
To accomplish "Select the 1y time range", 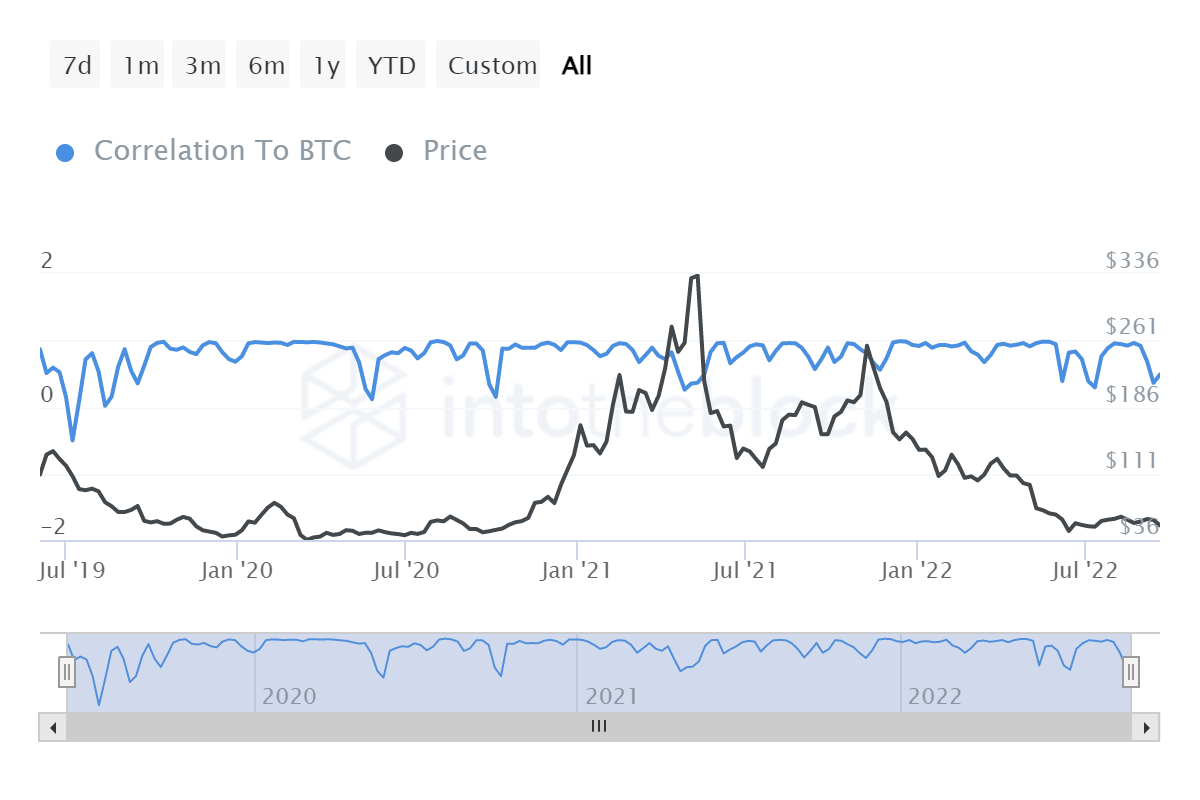I will coord(326,66).
